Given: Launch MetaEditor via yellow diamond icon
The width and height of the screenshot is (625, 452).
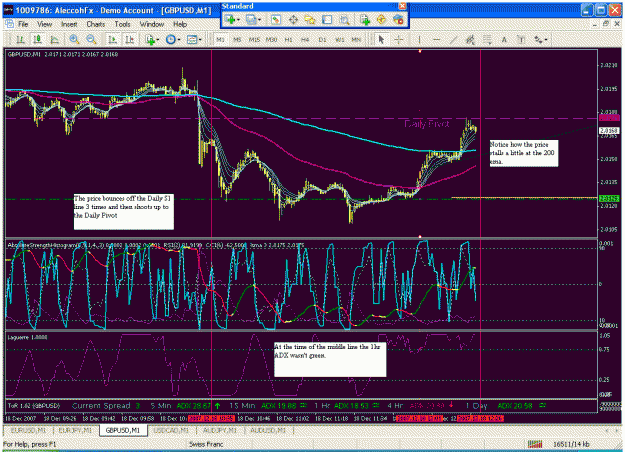Looking at the screenshot, I should click(381, 20).
